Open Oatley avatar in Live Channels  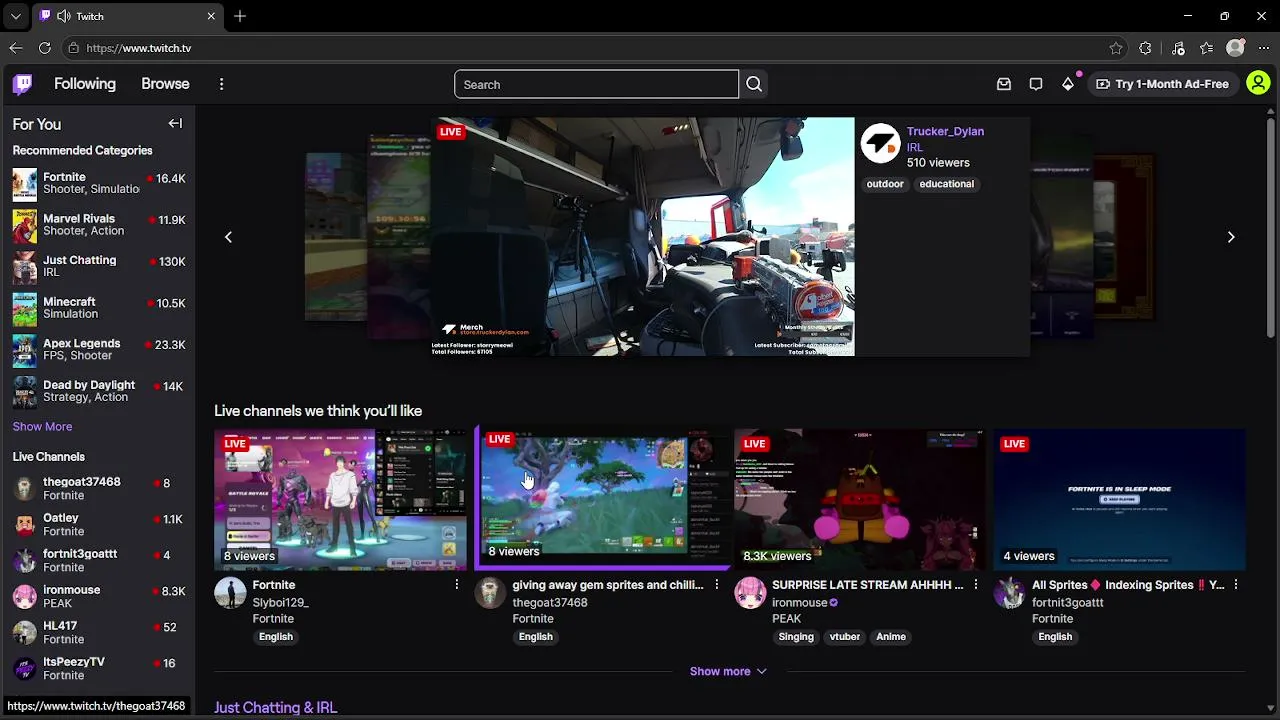[25, 524]
